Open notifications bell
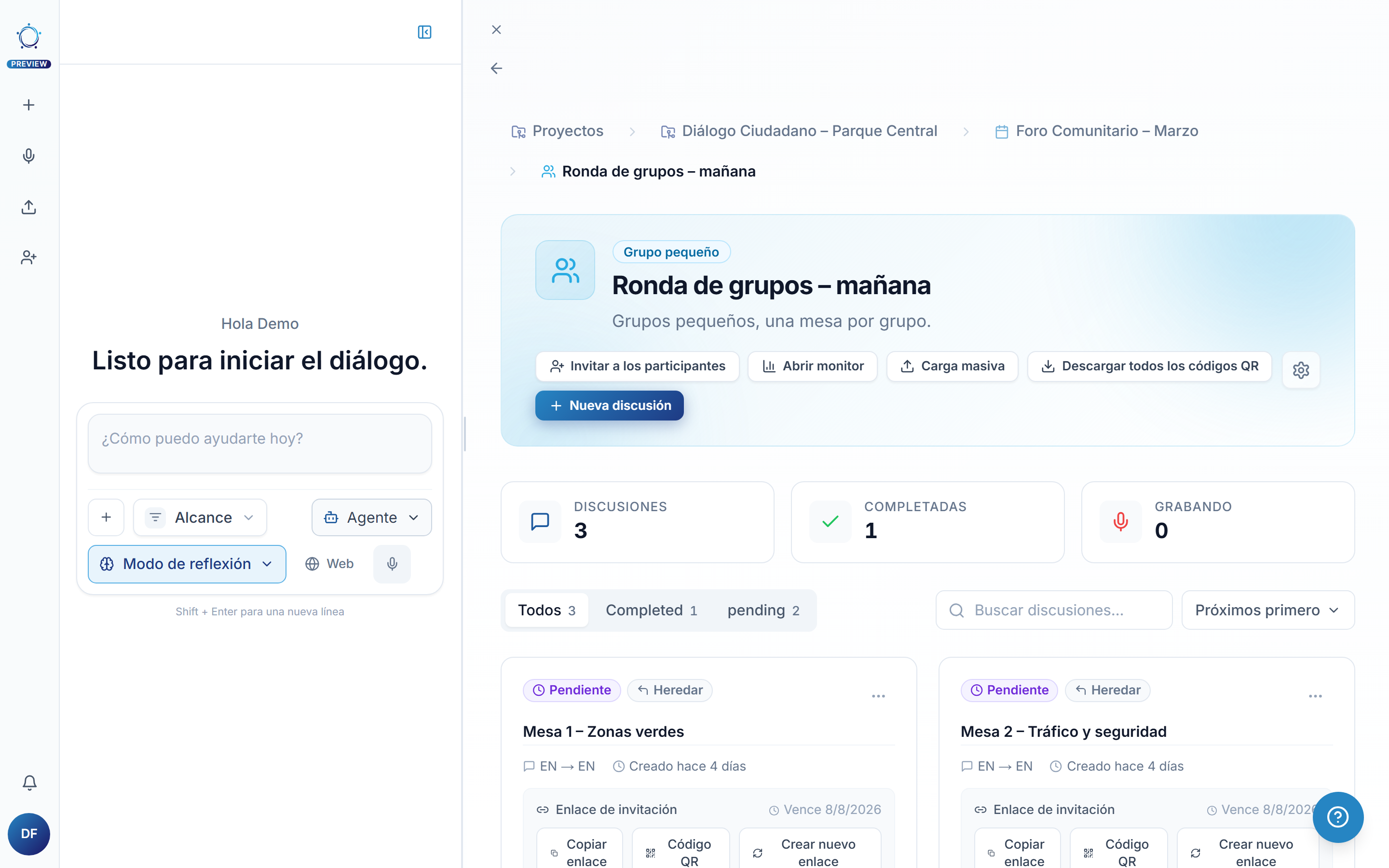Screen dimensions: 1389x868 pos(29,783)
